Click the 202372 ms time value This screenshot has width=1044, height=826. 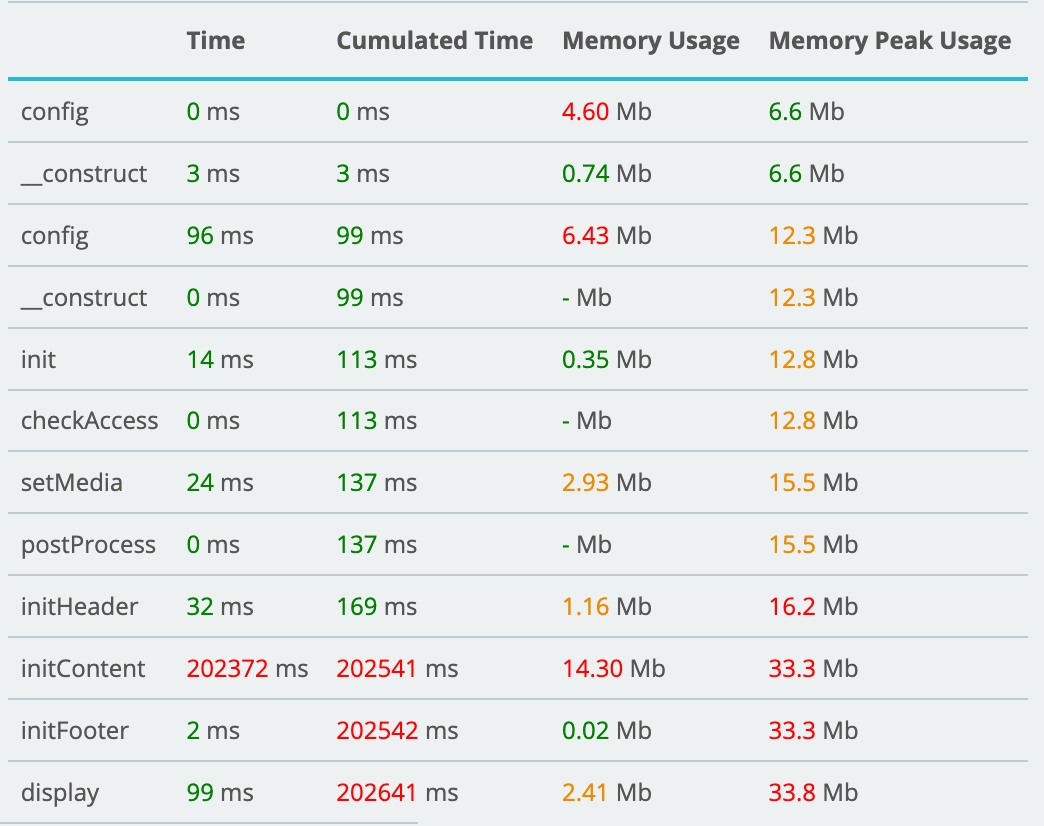[x=247, y=669]
